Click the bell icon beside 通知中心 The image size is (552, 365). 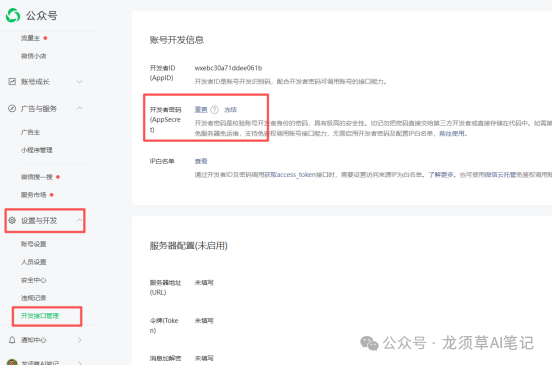coord(12,340)
